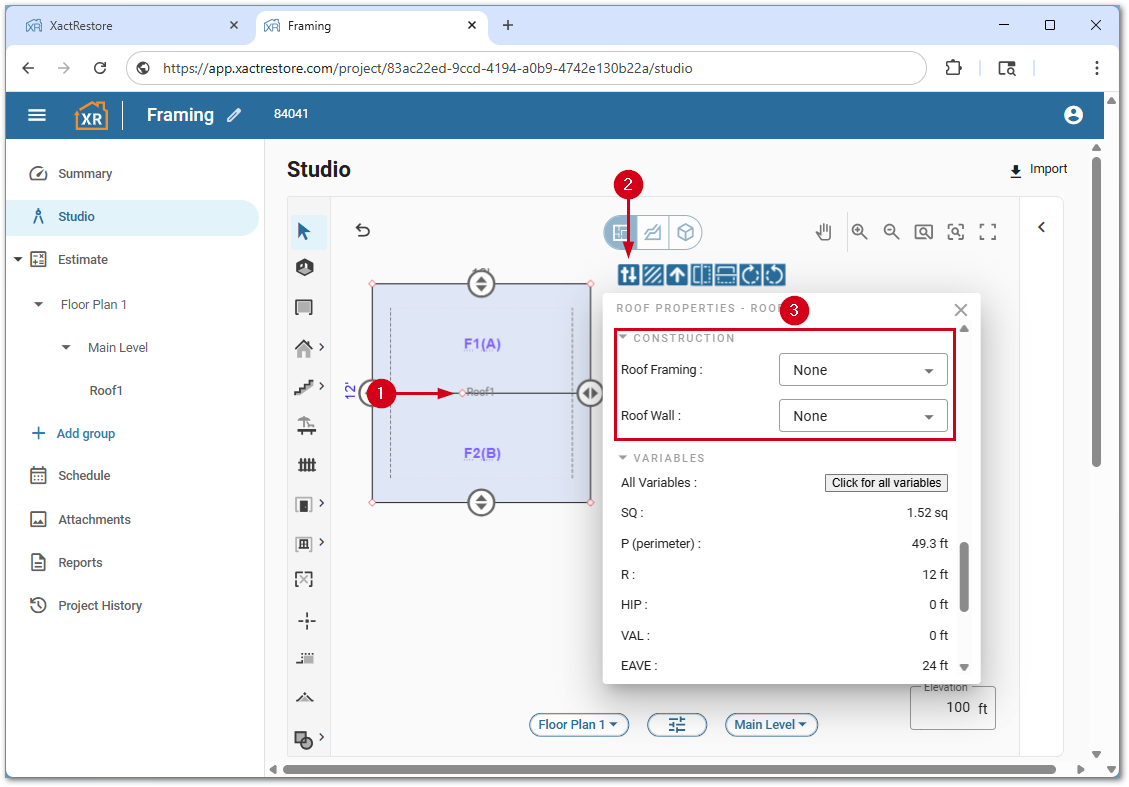The width and height of the screenshot is (1129, 787).
Task: Click the zoom out magnifier
Action: (891, 232)
